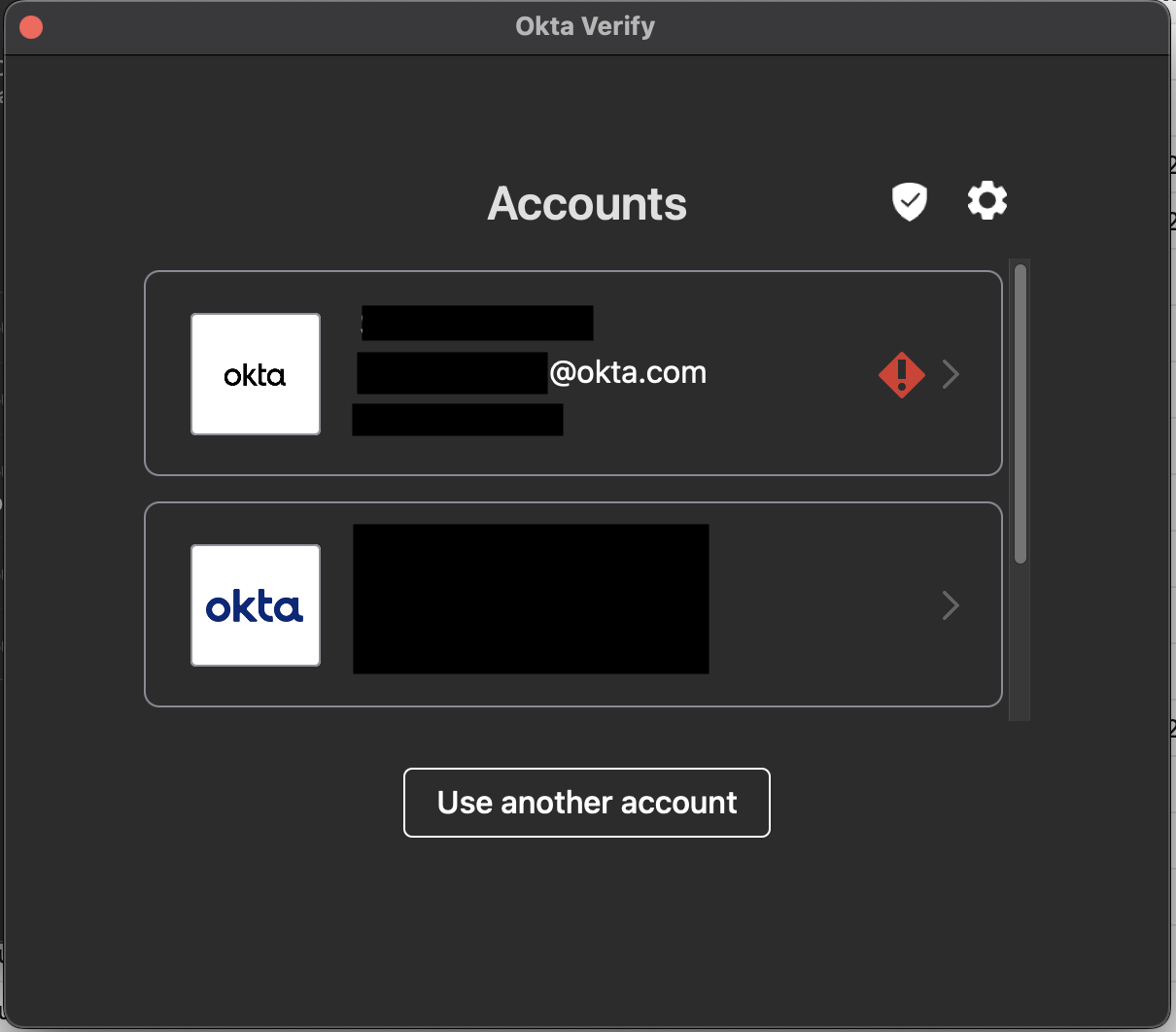Open the @okta.com account card
The height and width of the screenshot is (1032, 1176).
(x=573, y=374)
